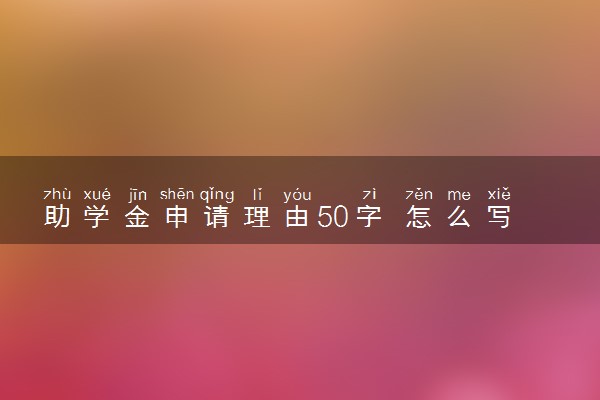Click the character 申 in the title
Viewport: 600px width, 400px height.
[177, 216]
